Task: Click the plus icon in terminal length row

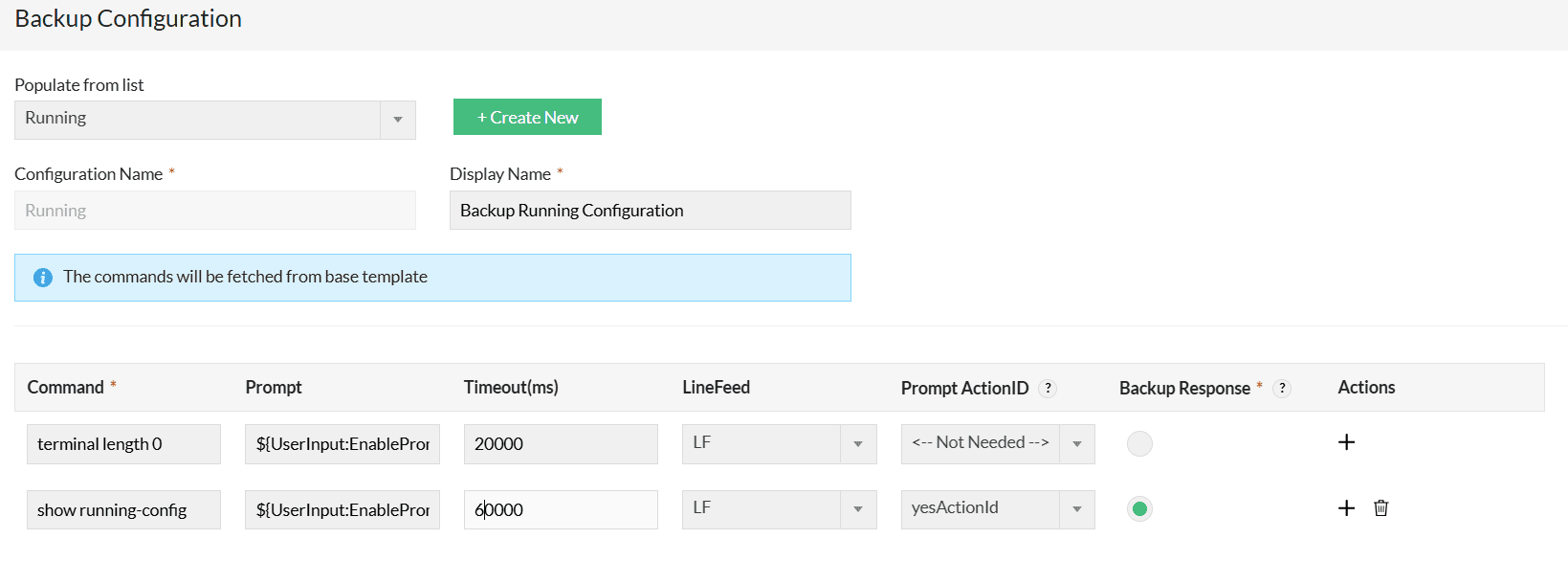Action: pos(1346,442)
